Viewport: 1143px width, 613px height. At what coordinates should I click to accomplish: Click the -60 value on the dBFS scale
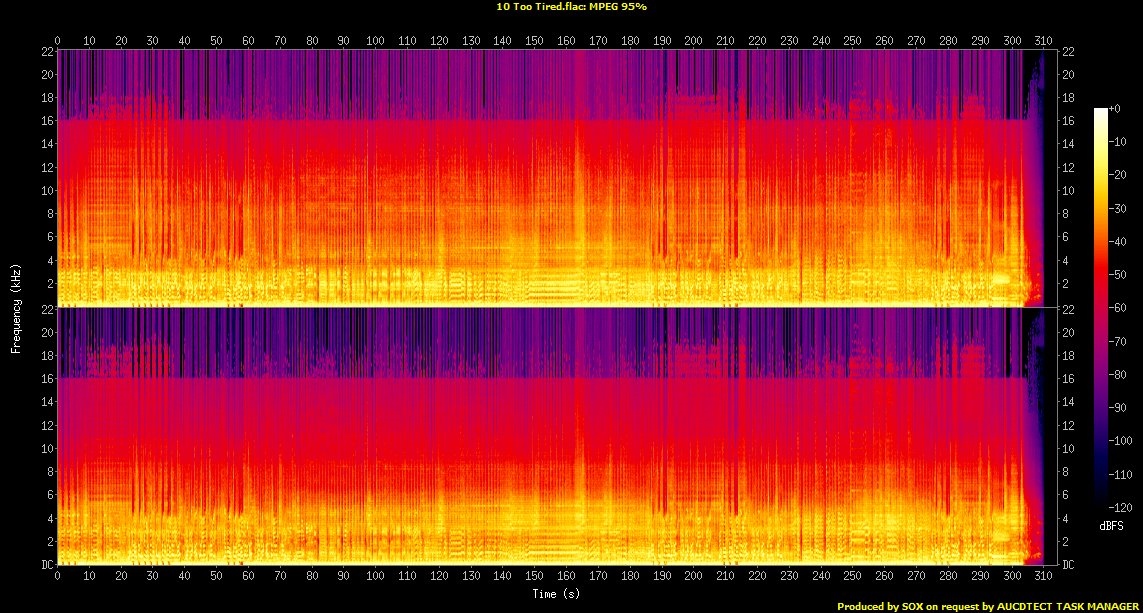coord(1117,308)
